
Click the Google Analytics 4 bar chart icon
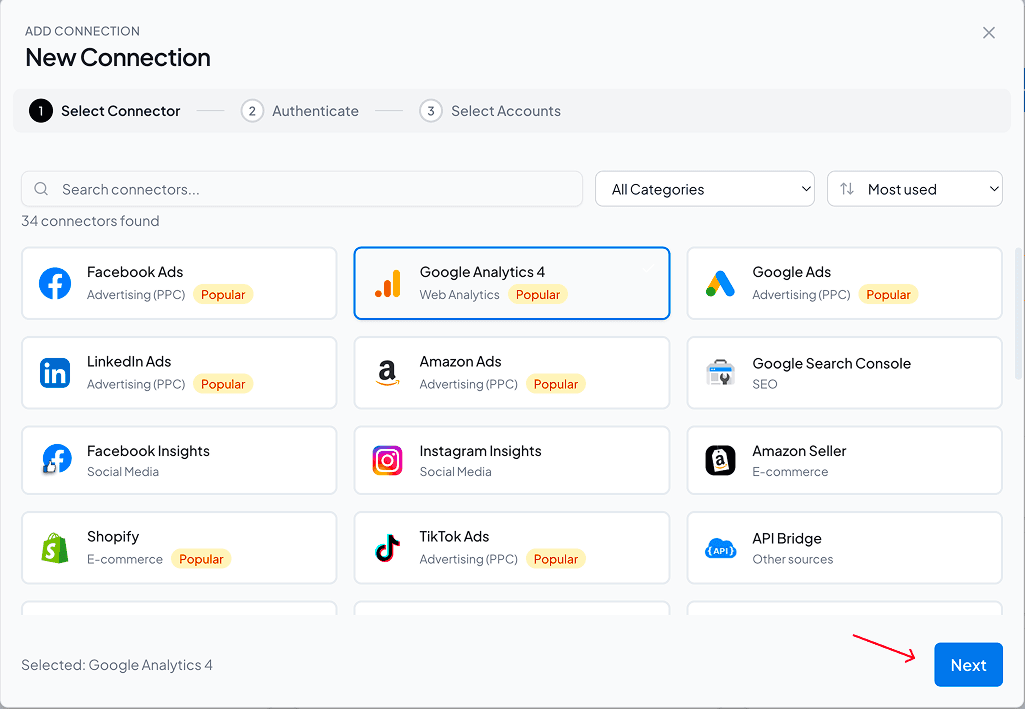coord(388,284)
